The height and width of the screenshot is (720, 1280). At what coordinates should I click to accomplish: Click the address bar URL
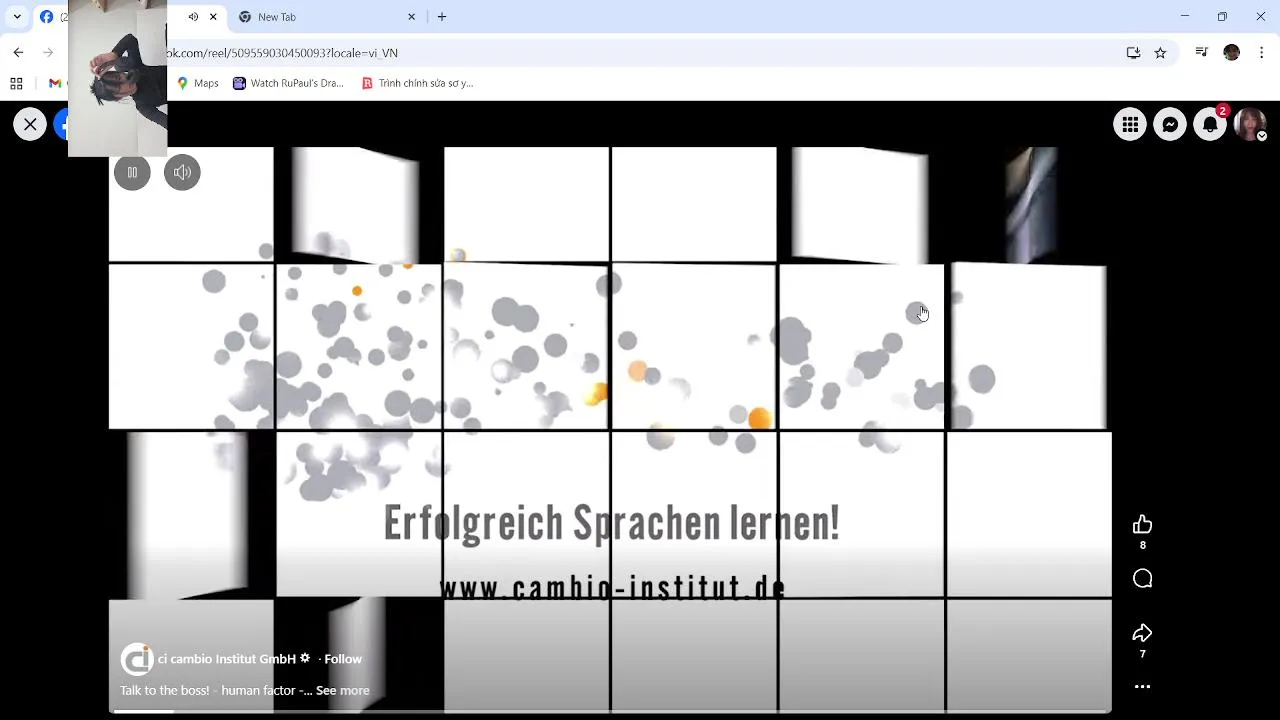click(283, 53)
